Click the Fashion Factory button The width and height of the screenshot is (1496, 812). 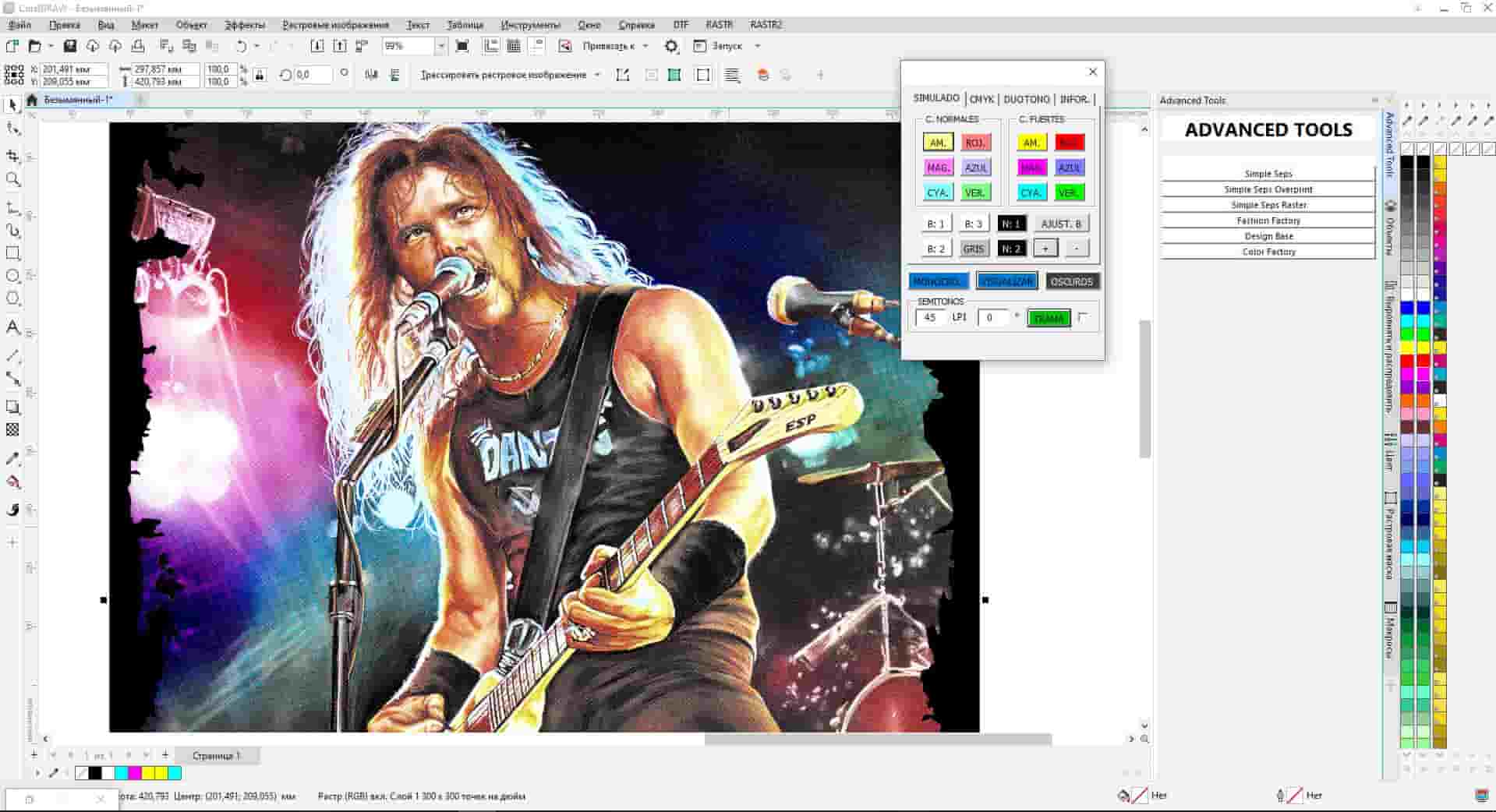click(1268, 221)
